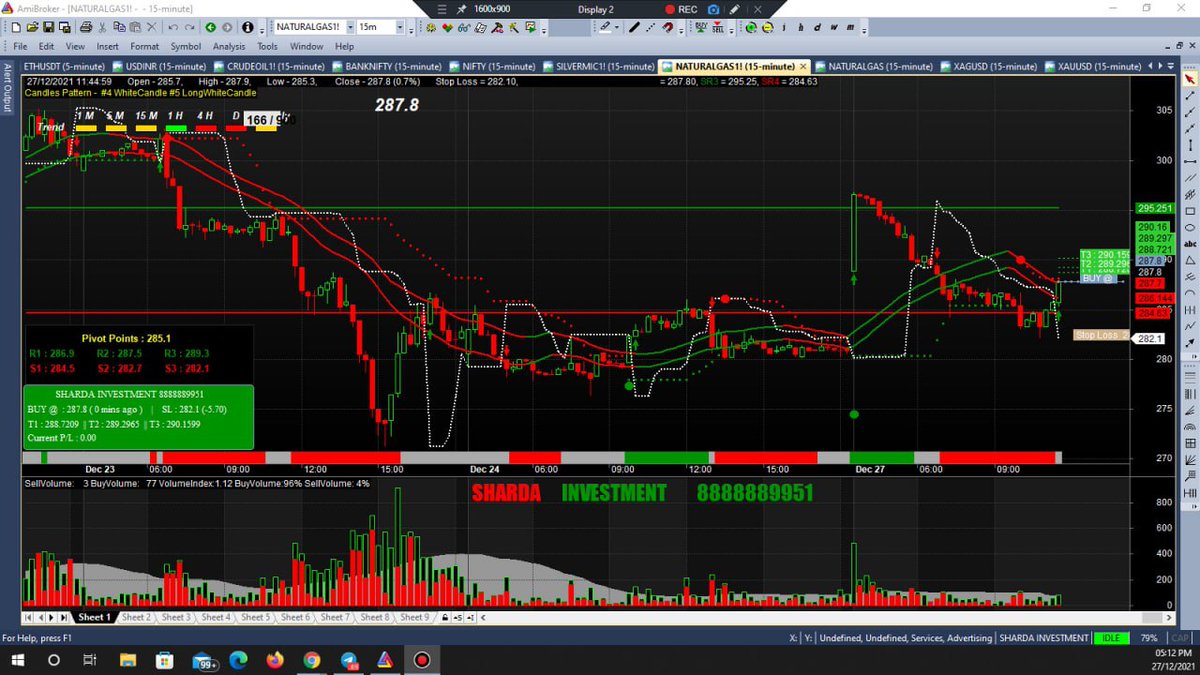Select the abc text tool

[1189, 243]
